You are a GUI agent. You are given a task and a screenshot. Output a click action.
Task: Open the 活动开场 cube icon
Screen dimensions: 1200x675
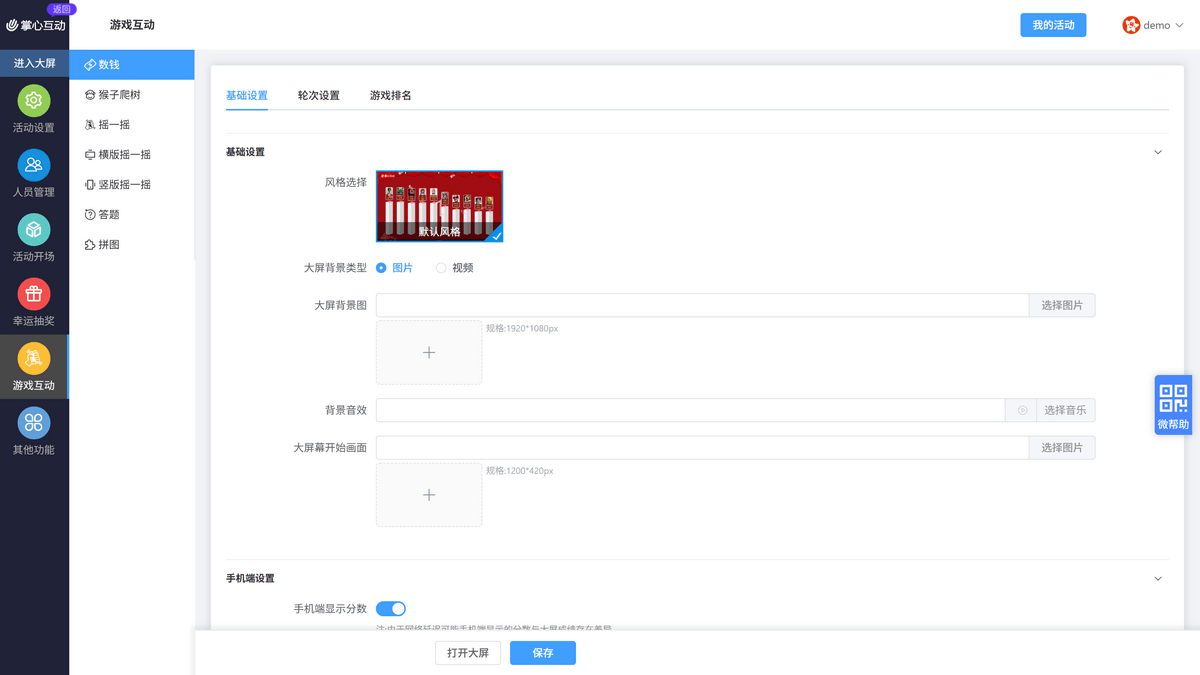(x=34, y=230)
